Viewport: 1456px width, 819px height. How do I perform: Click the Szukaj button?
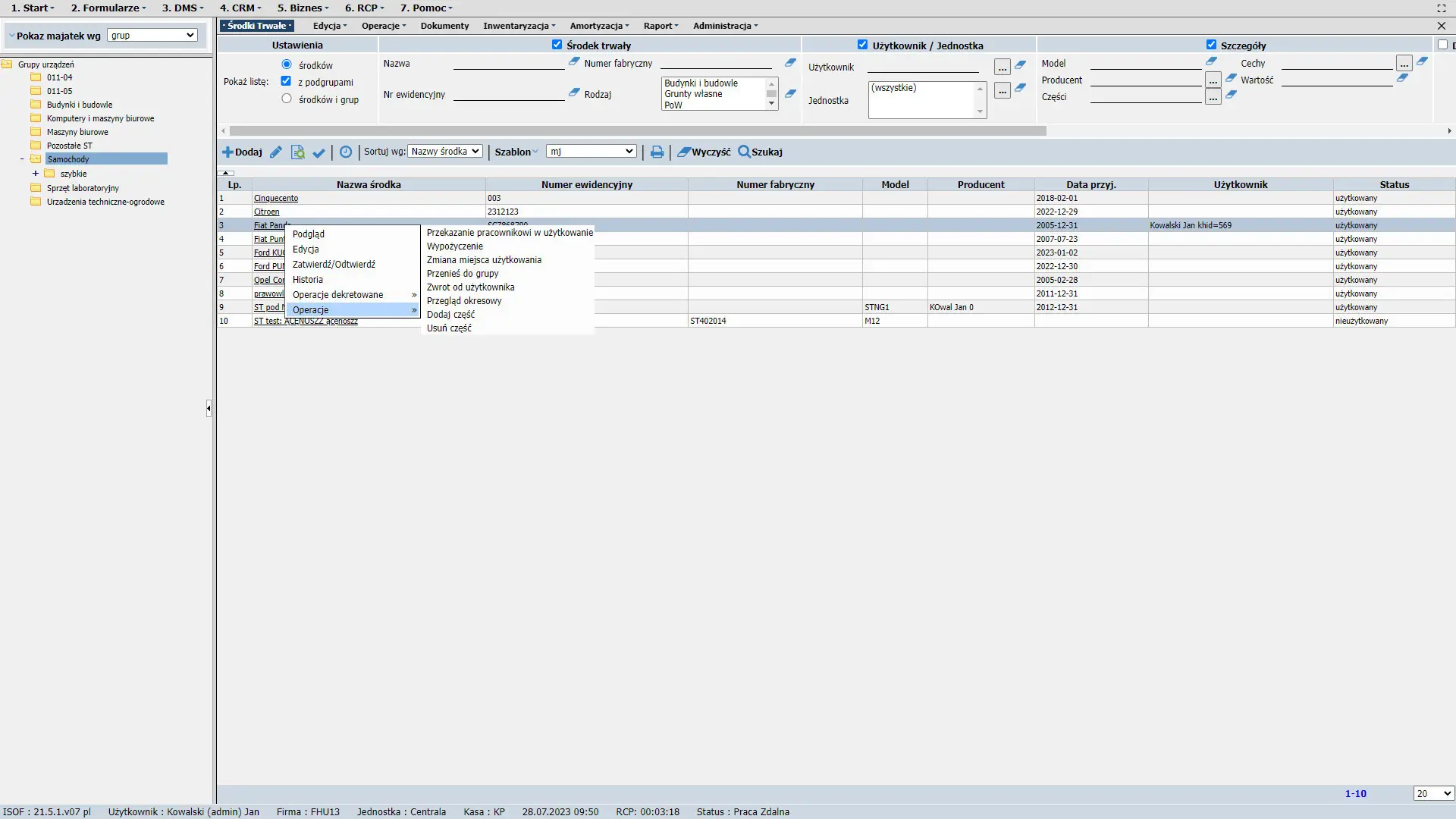(x=760, y=152)
